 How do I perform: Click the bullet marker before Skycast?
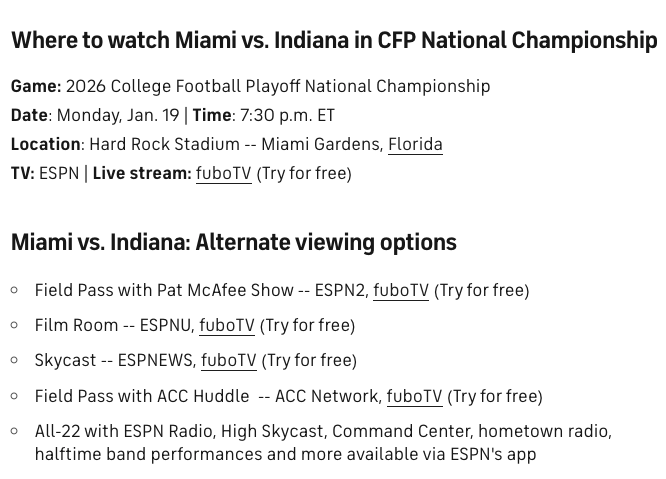coord(15,360)
